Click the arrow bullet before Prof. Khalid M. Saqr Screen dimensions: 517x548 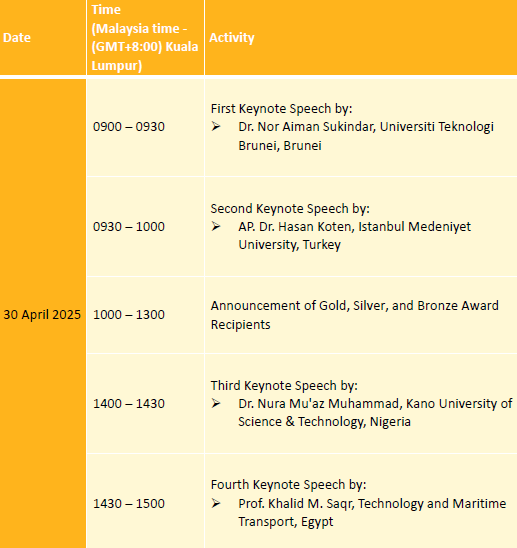click(x=216, y=504)
